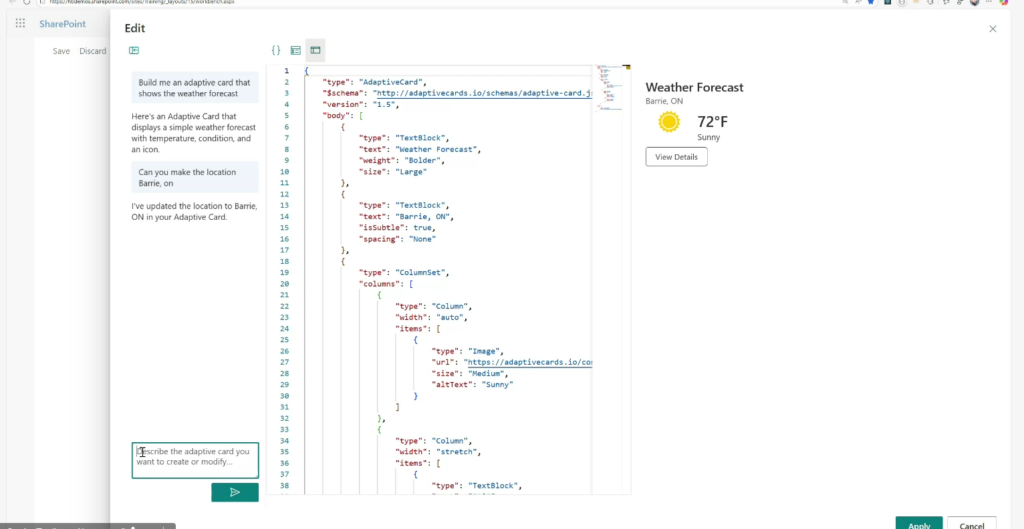The width and height of the screenshot is (1024, 529).
Task: Switch to JSON code view with braces icon
Action: pos(276,50)
